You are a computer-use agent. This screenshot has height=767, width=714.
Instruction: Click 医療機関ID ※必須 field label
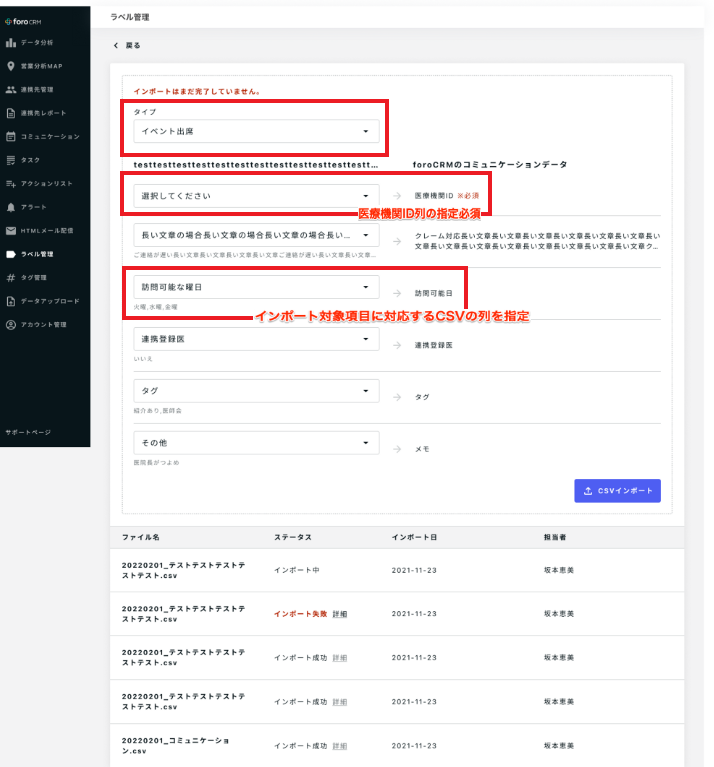(446, 196)
